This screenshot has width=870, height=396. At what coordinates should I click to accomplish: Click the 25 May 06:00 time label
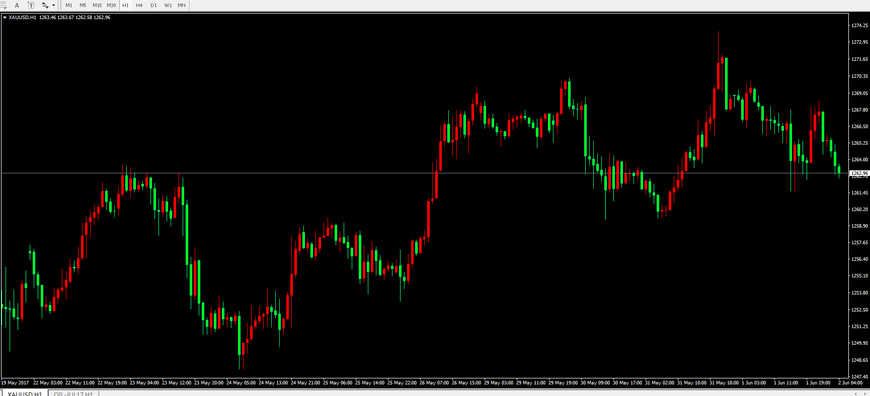(338, 382)
